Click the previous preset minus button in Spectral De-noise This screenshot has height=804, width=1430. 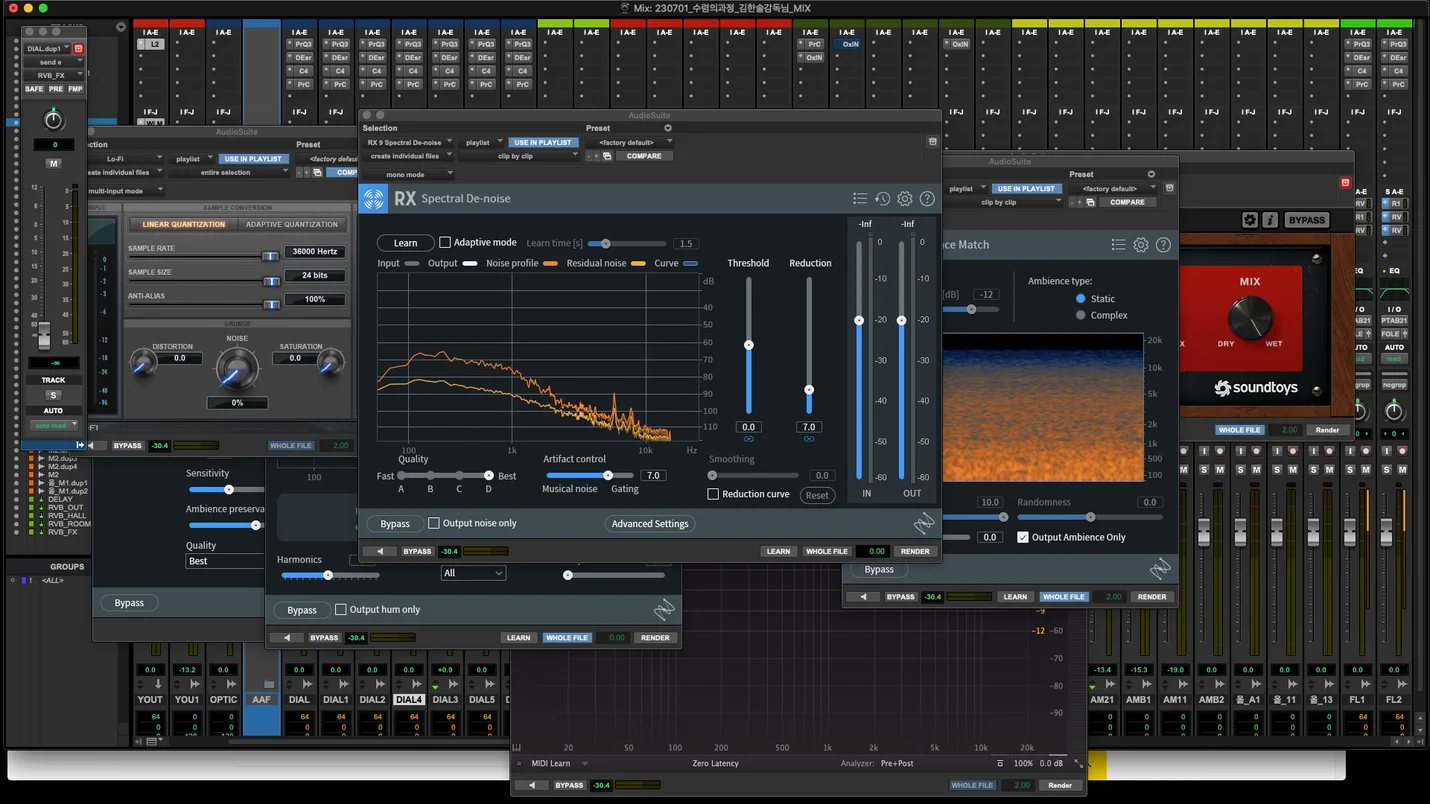587,156
